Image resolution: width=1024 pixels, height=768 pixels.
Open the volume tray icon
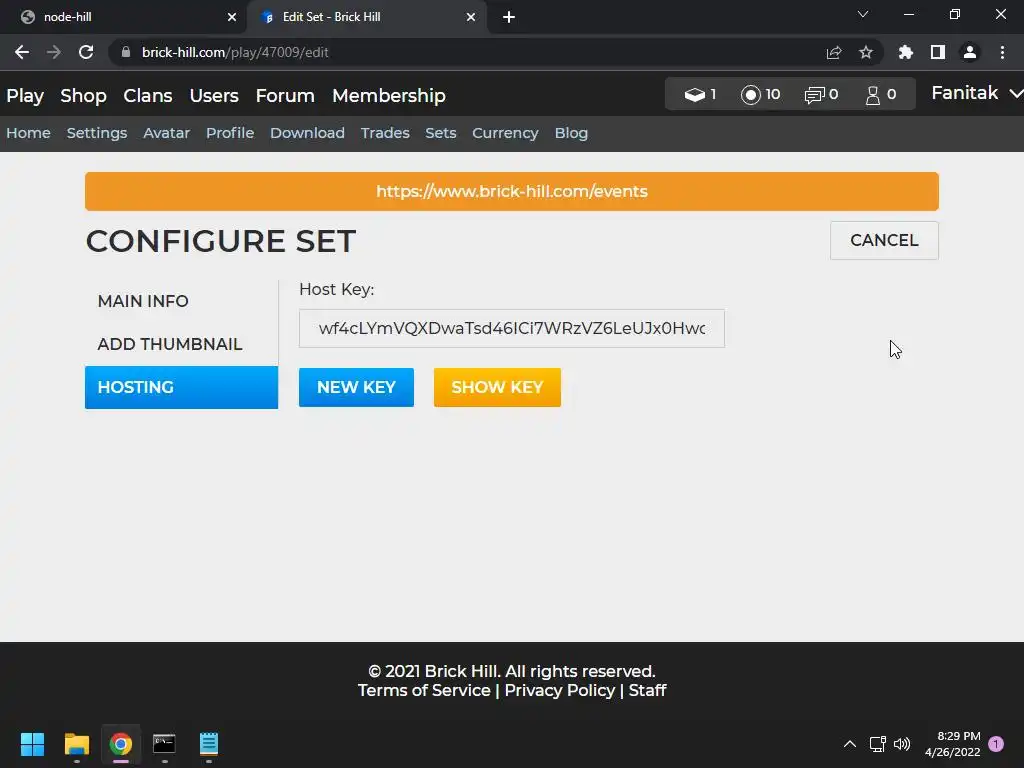tap(902, 744)
